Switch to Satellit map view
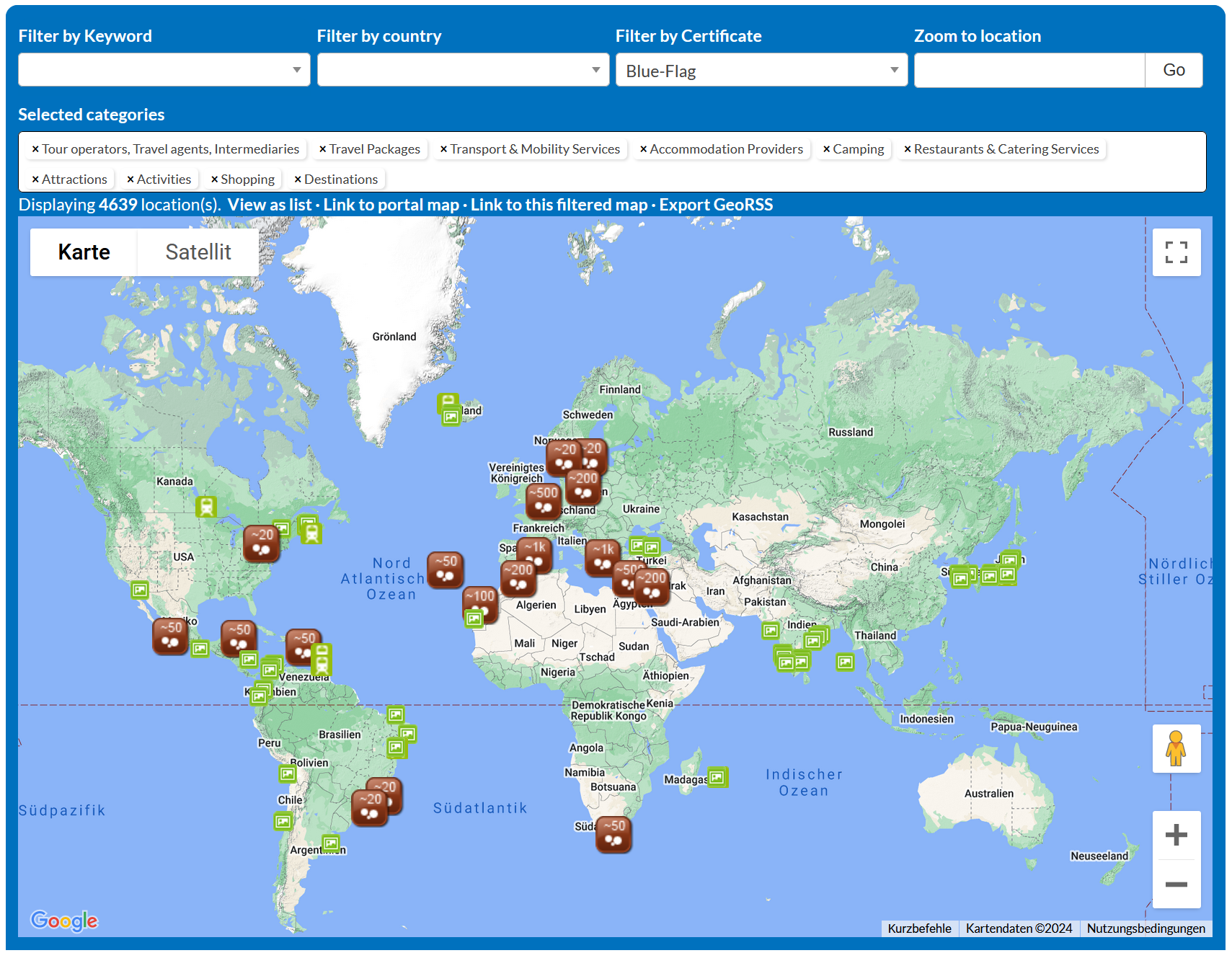The image size is (1232, 953). point(198,252)
